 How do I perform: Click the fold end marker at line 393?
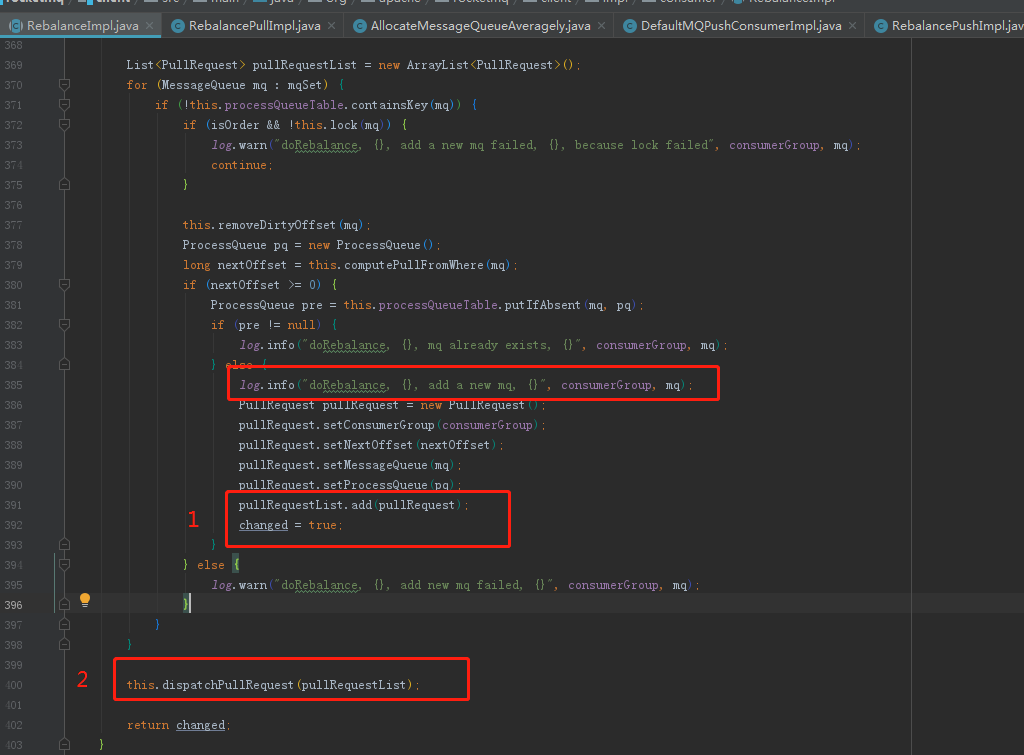pos(64,544)
